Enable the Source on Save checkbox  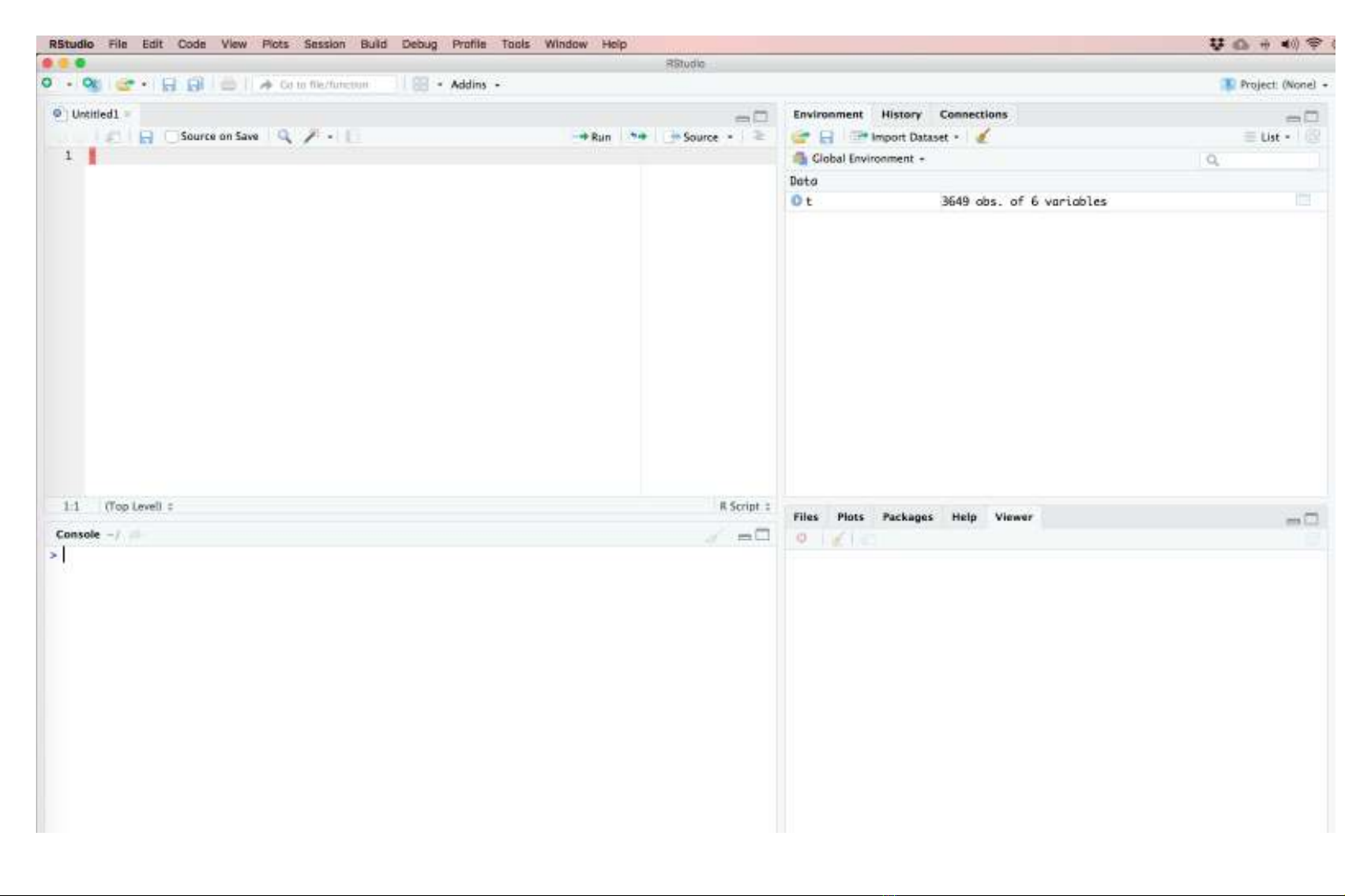(x=171, y=137)
